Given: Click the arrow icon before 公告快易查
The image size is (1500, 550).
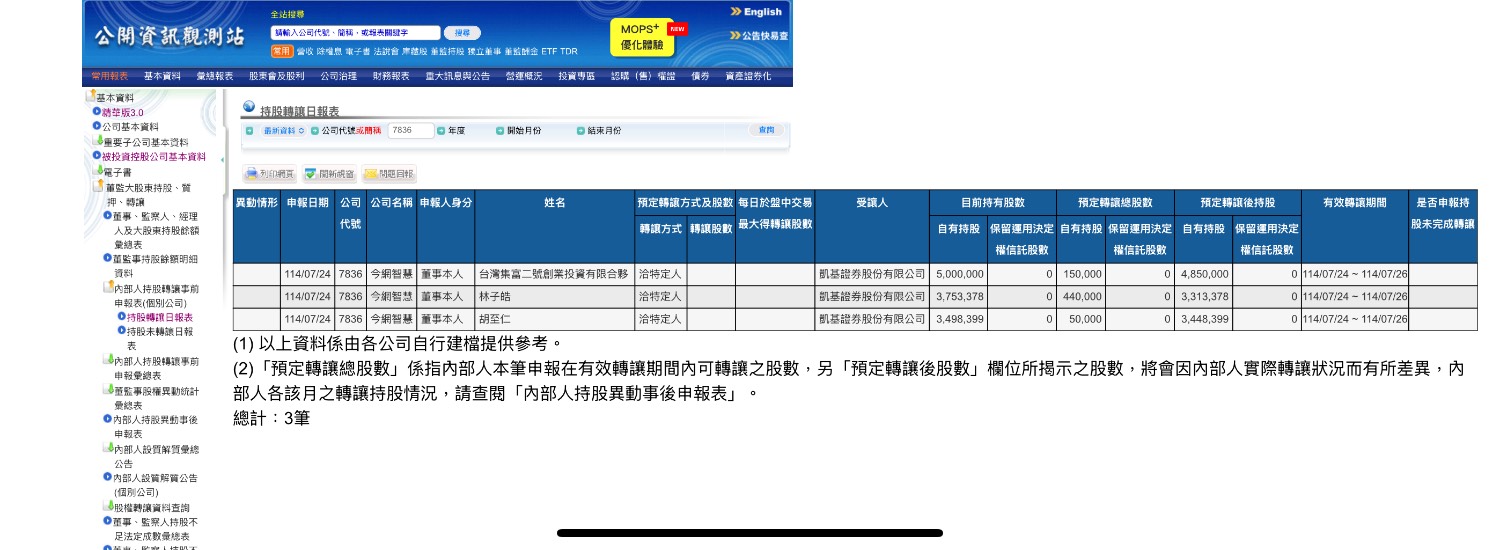Looking at the screenshot, I should pyautogui.click(x=736, y=35).
